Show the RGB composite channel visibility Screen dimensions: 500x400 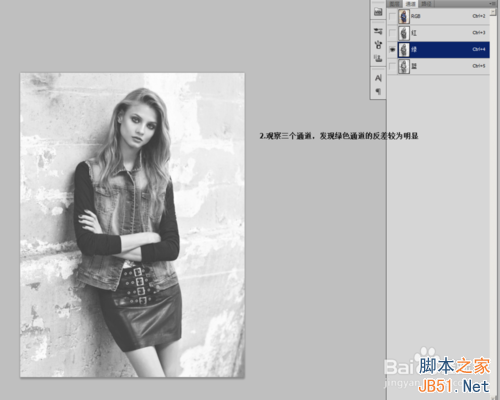392,16
